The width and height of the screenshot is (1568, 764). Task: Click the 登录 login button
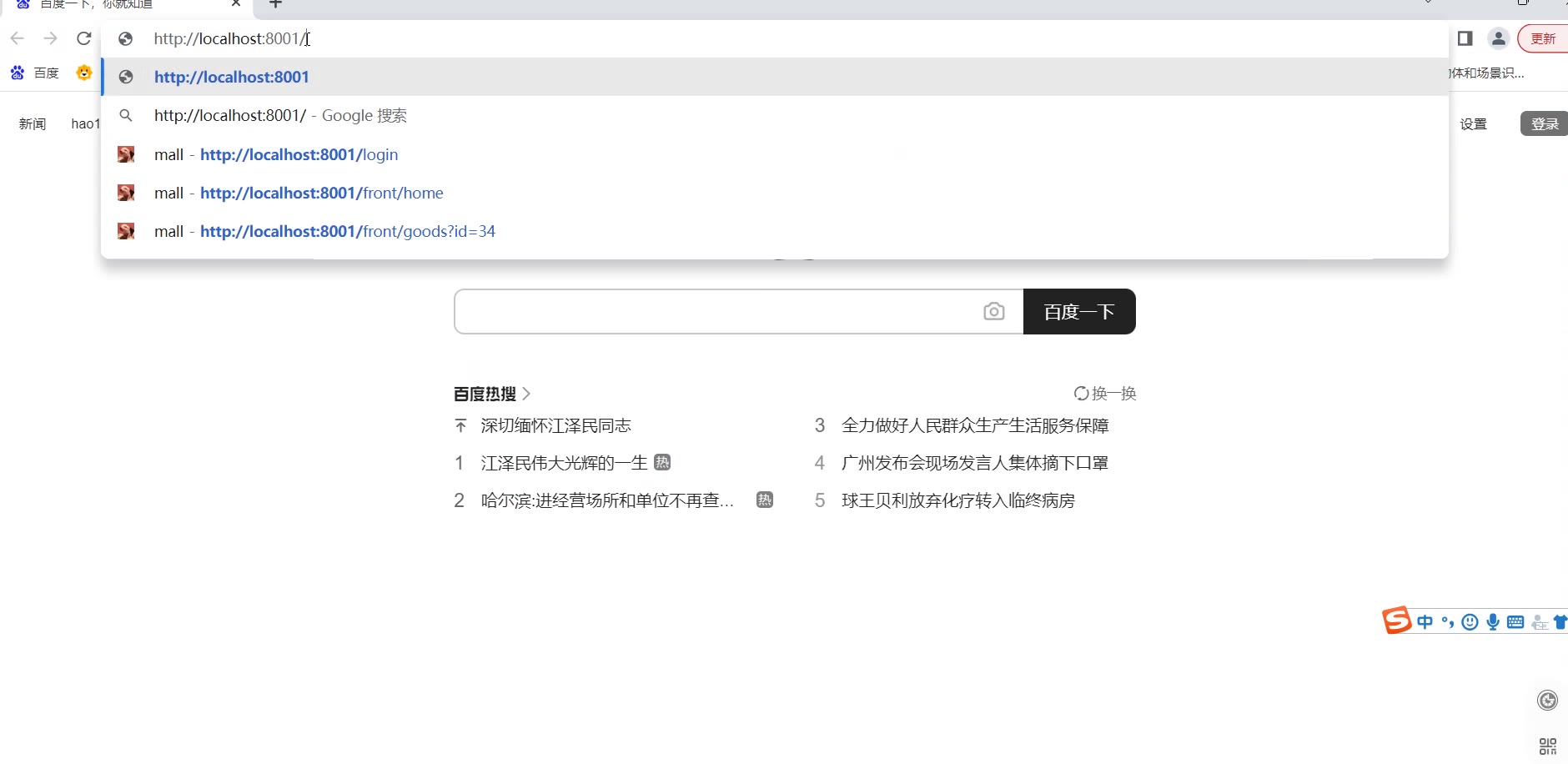tap(1545, 123)
